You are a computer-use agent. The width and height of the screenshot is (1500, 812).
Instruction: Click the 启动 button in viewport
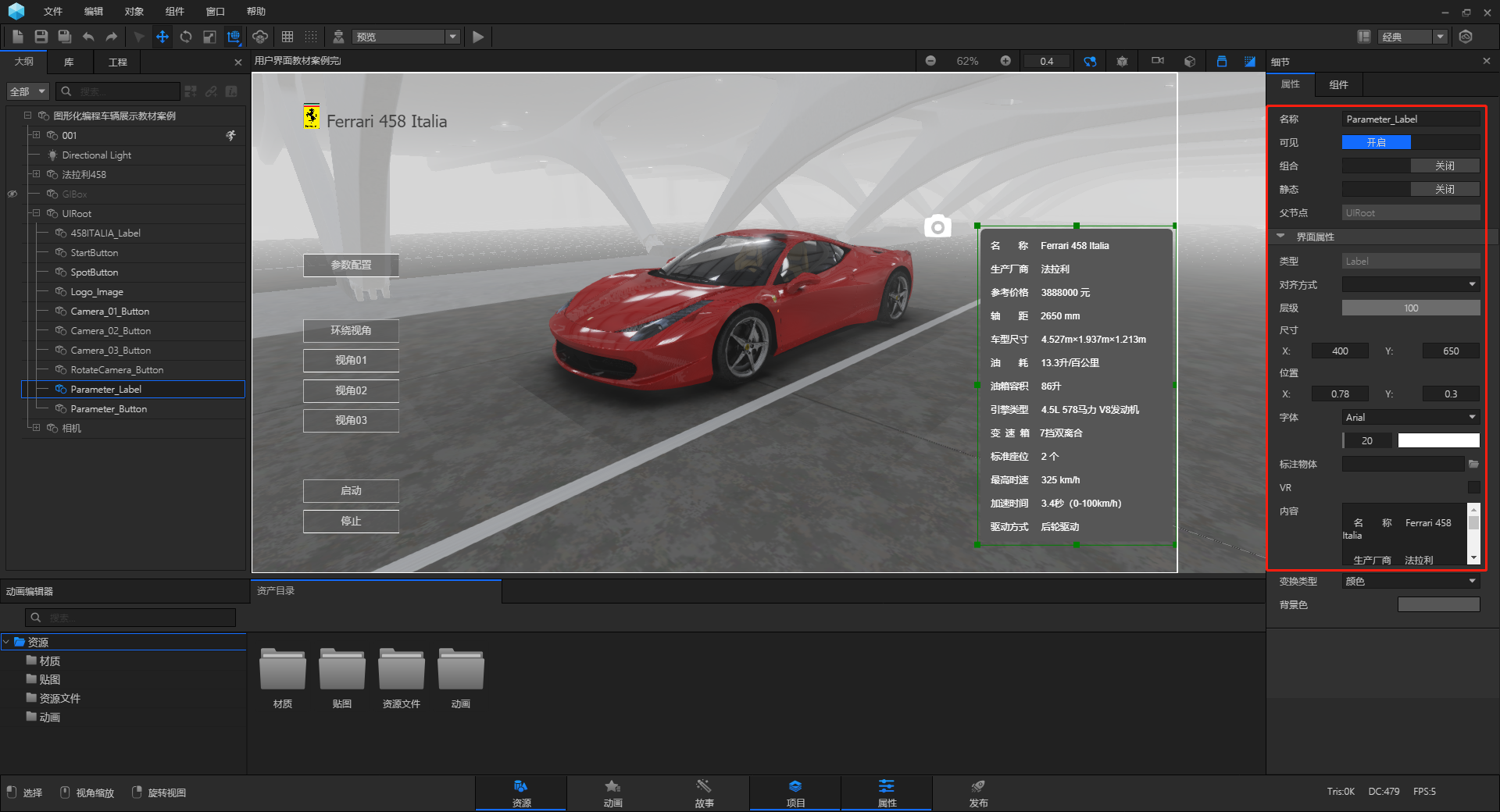pos(351,491)
